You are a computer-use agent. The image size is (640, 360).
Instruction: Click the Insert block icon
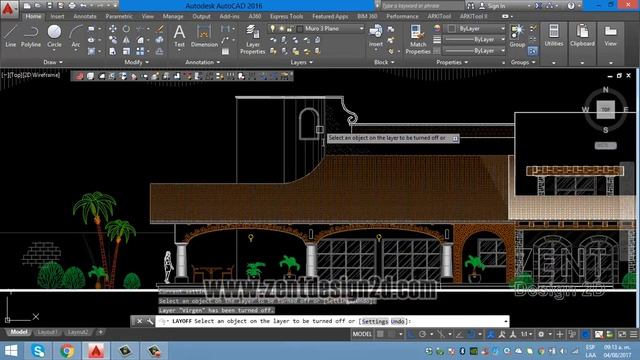[376, 36]
